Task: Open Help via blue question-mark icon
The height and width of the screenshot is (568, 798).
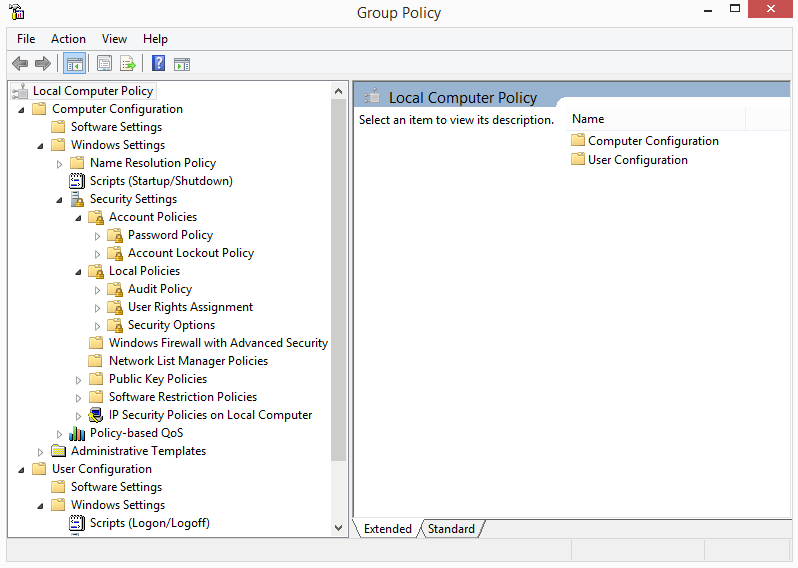Action: coord(158,64)
